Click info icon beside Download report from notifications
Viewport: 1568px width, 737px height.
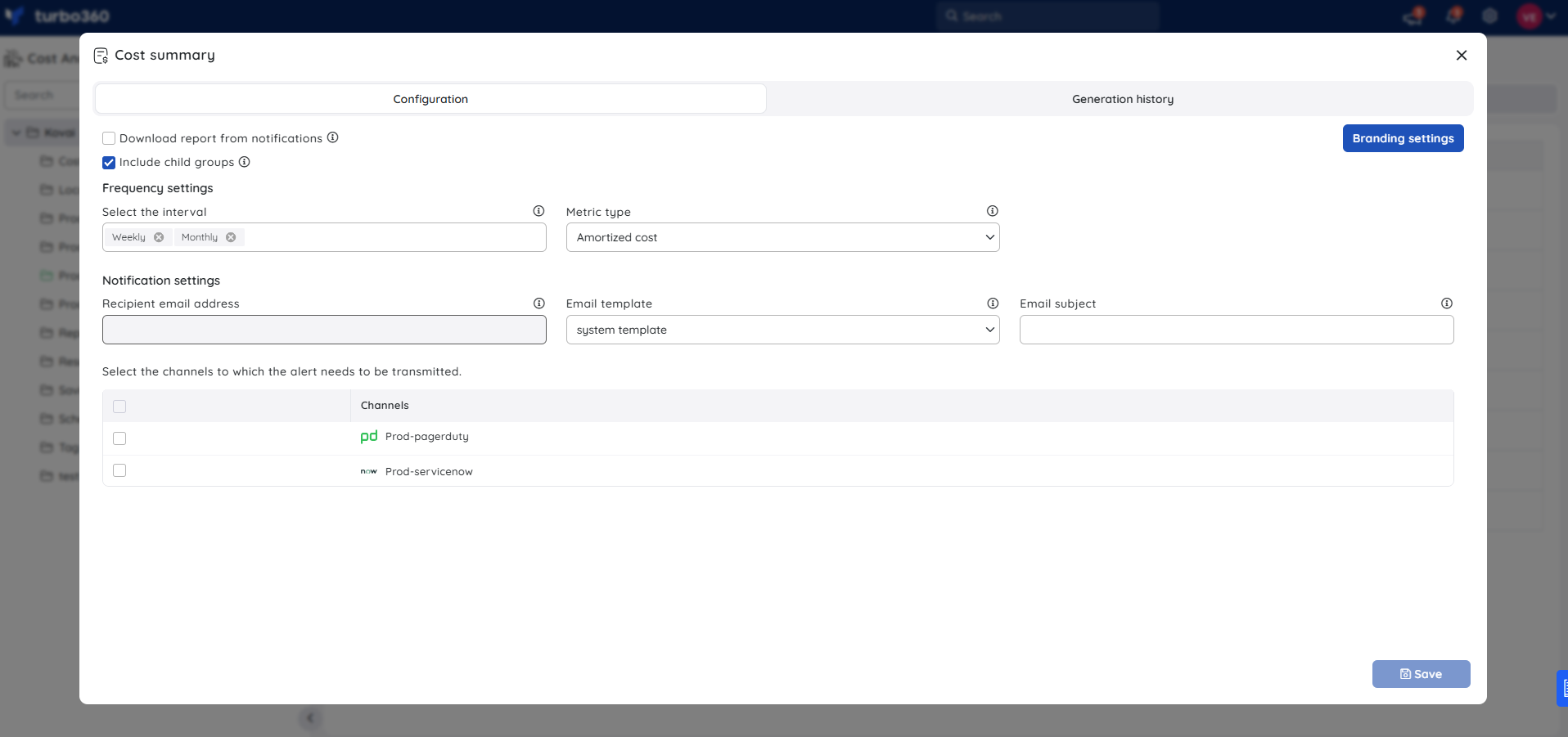pos(333,137)
